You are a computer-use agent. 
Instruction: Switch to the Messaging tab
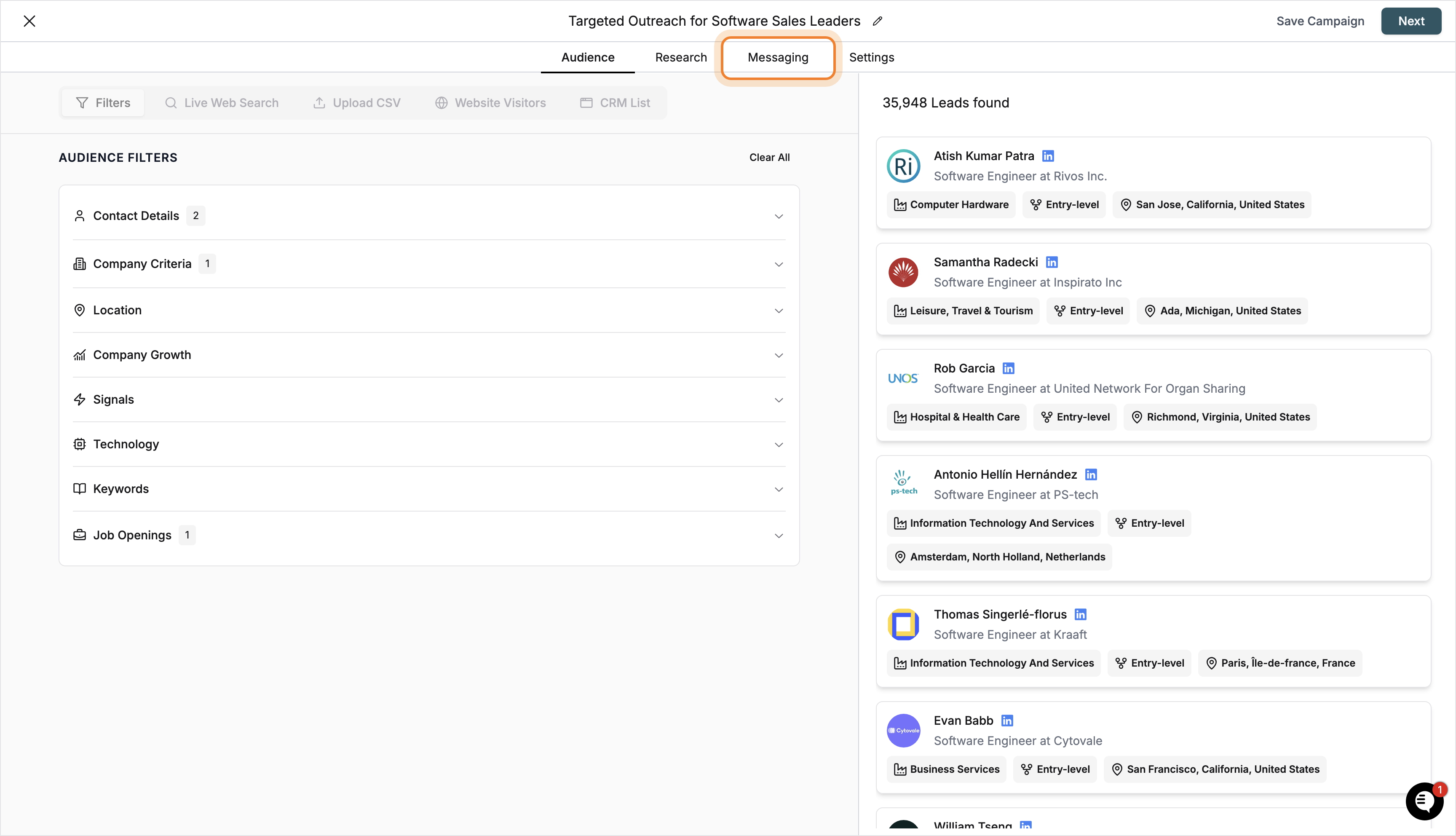[778, 57]
